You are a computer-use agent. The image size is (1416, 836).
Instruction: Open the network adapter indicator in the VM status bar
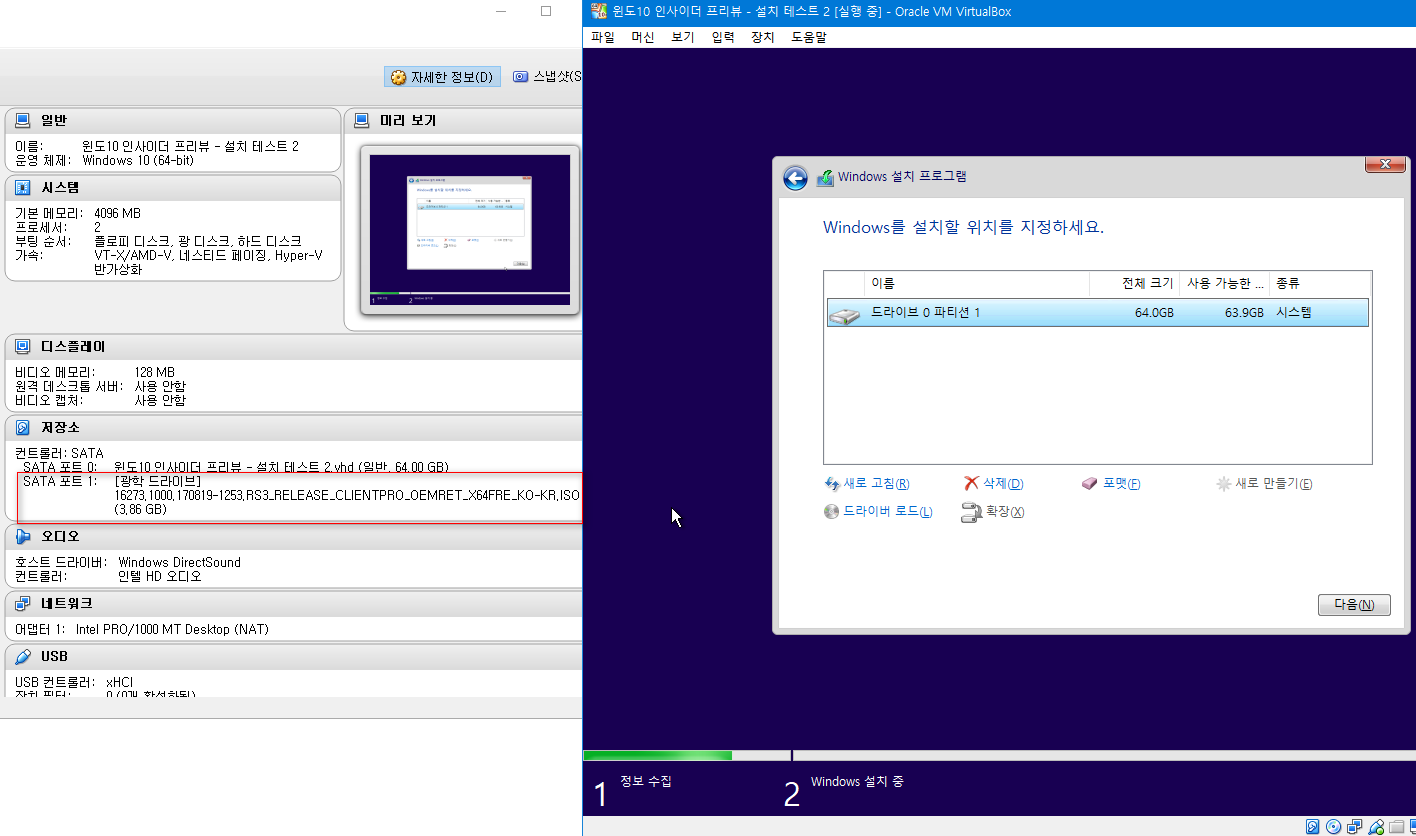(x=1355, y=827)
